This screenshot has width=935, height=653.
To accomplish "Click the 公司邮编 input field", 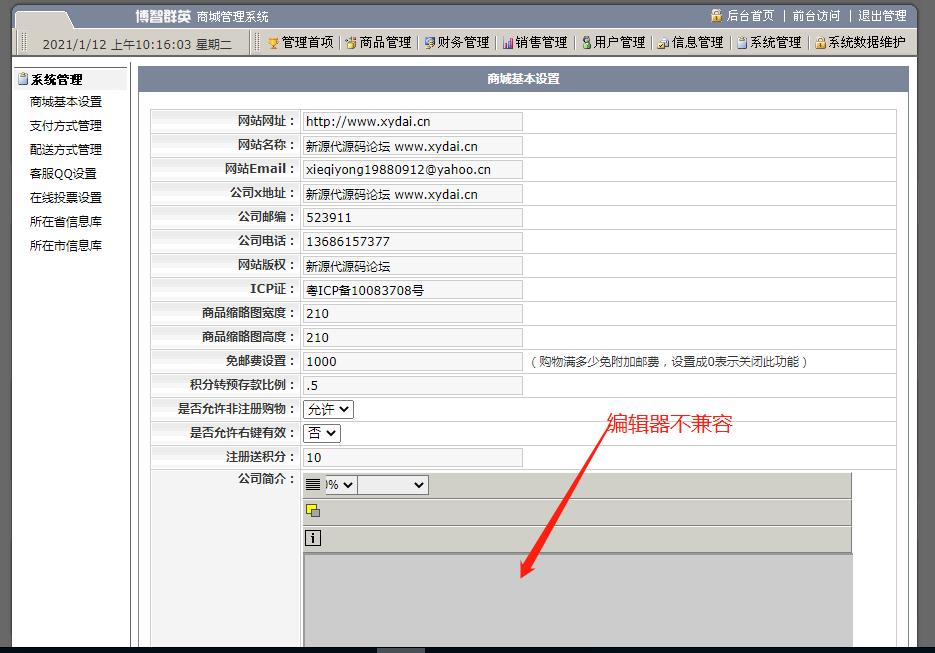I will pos(413,218).
